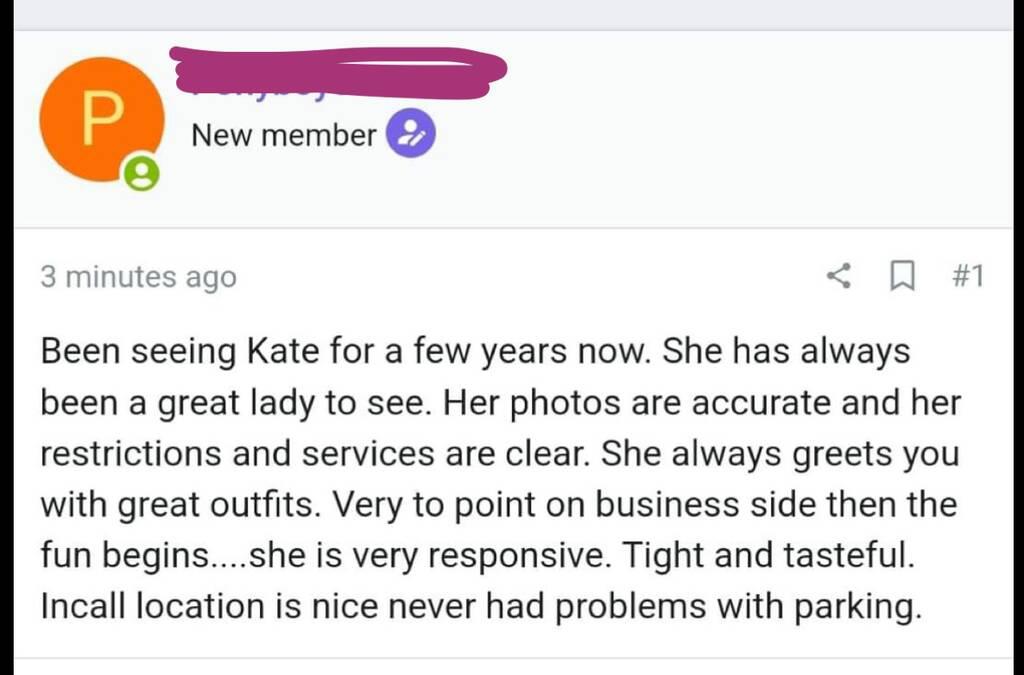The height and width of the screenshot is (675, 1024).
Task: Click the purple new member badge icon
Action: click(x=411, y=135)
